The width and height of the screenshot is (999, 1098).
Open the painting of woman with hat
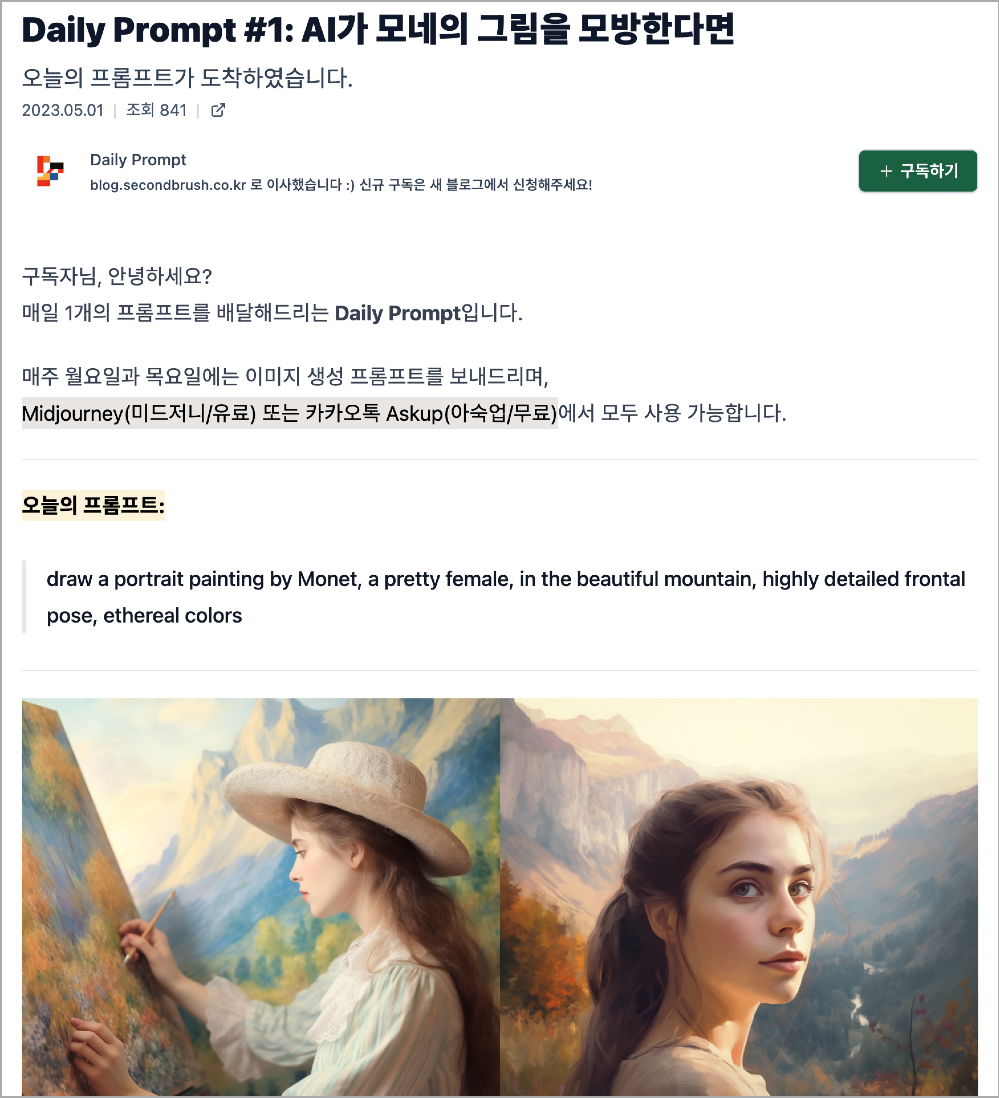[x=261, y=897]
